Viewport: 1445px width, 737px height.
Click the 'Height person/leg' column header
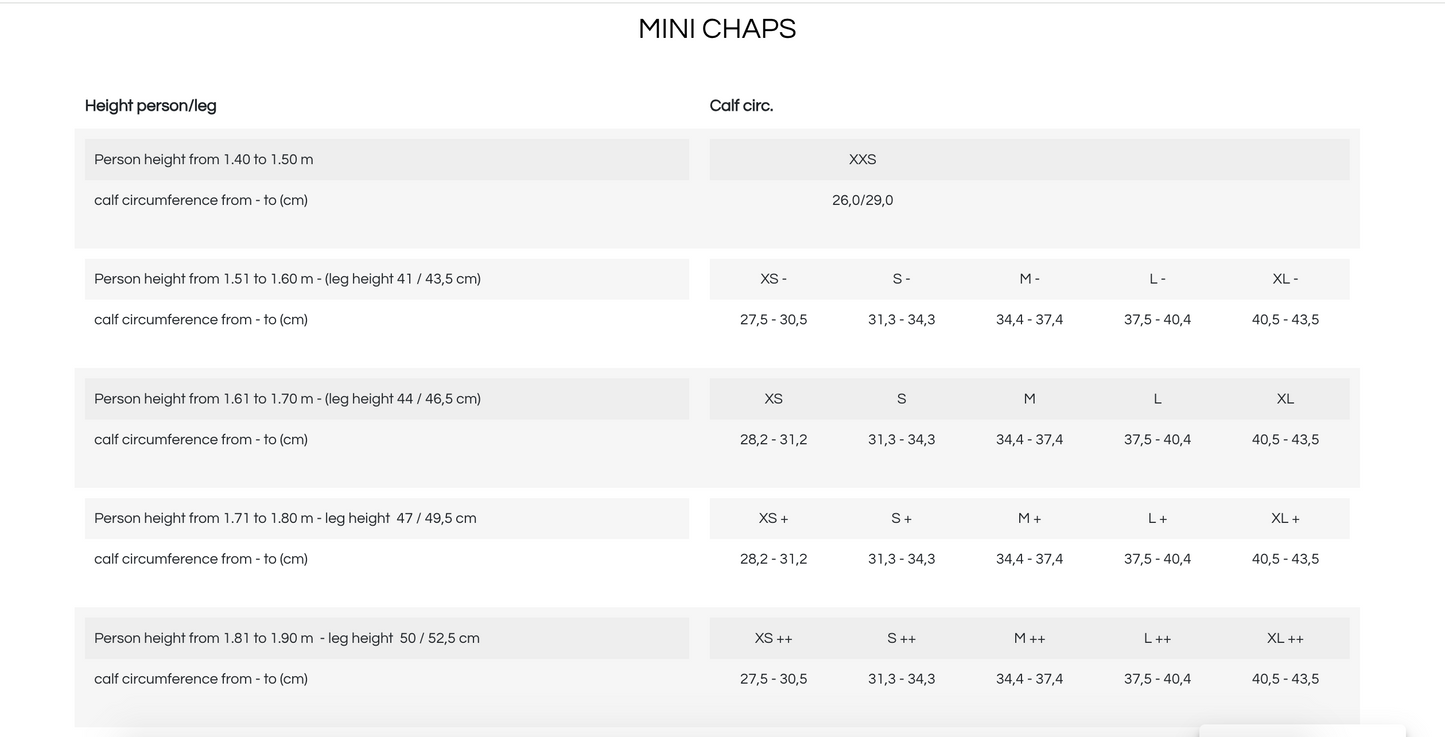pyautogui.click(x=150, y=106)
